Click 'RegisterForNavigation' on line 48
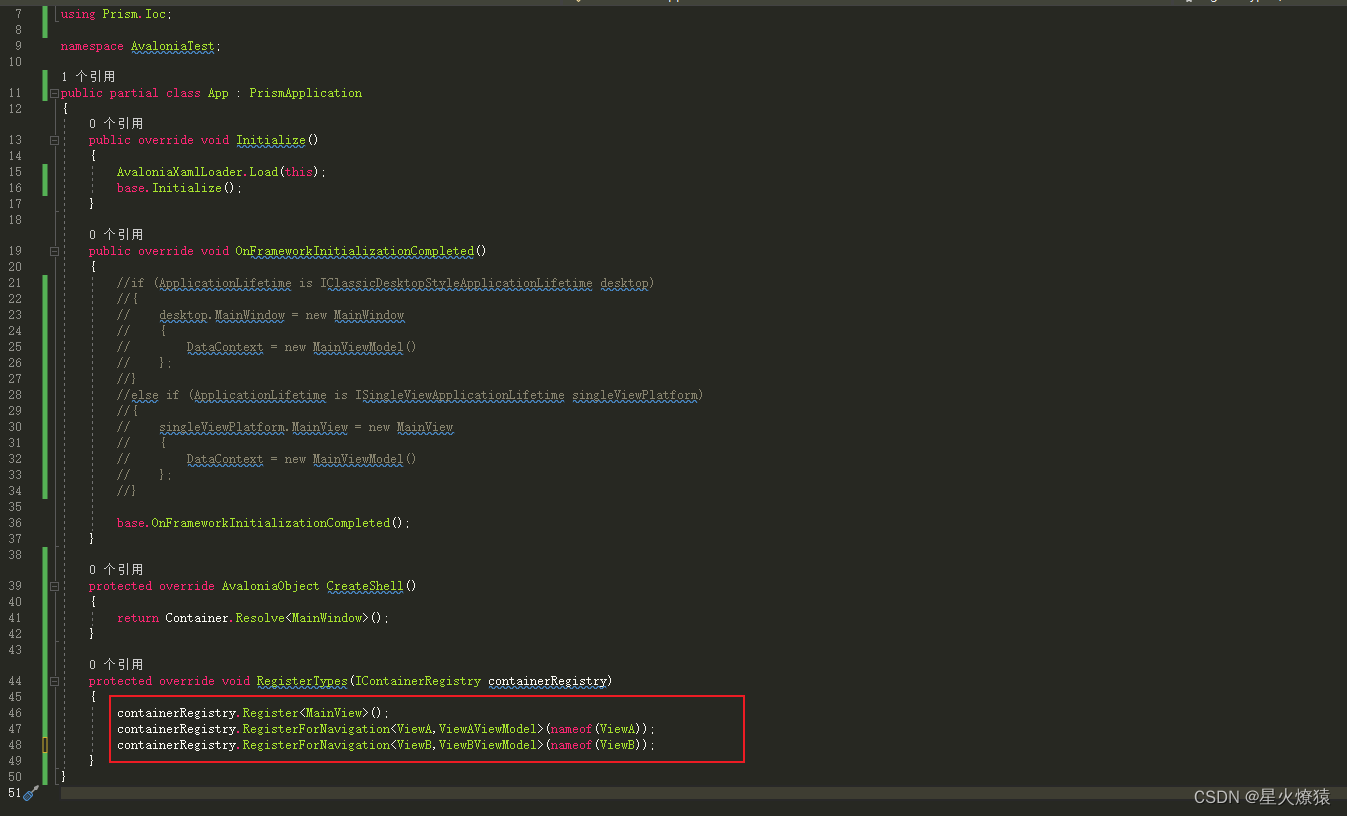The width and height of the screenshot is (1347, 816). (316, 745)
